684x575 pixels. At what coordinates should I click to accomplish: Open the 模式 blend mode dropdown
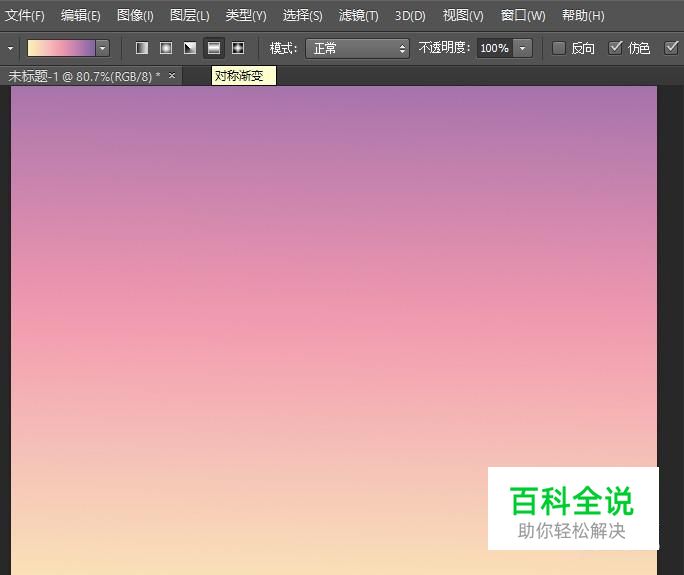tap(357, 48)
